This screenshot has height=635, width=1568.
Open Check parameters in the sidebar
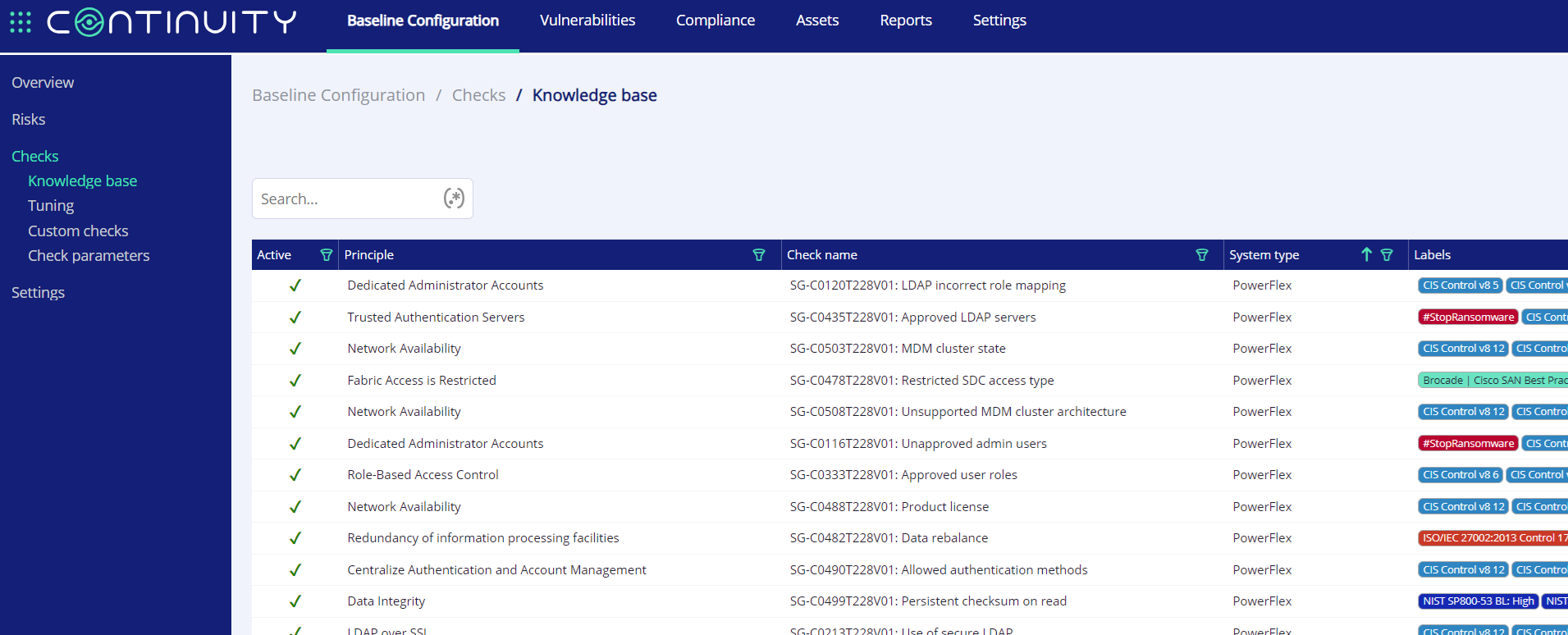point(89,256)
